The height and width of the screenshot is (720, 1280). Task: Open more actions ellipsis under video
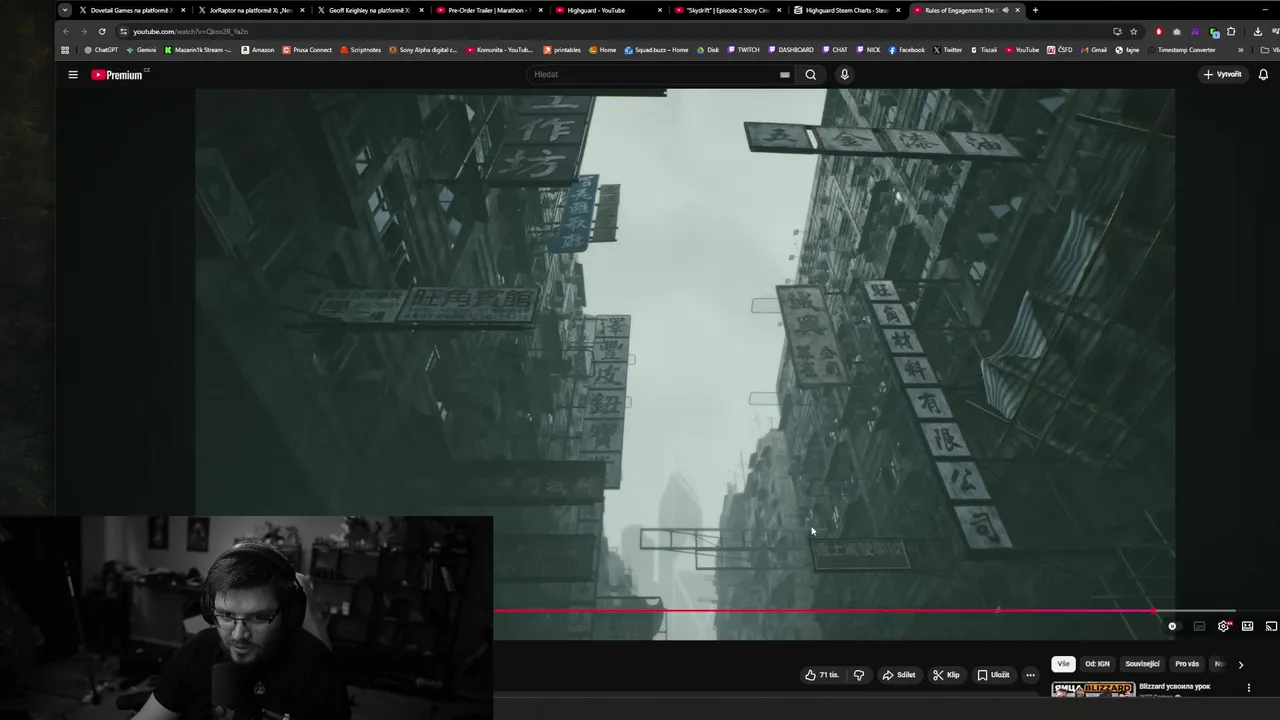click(x=1030, y=675)
